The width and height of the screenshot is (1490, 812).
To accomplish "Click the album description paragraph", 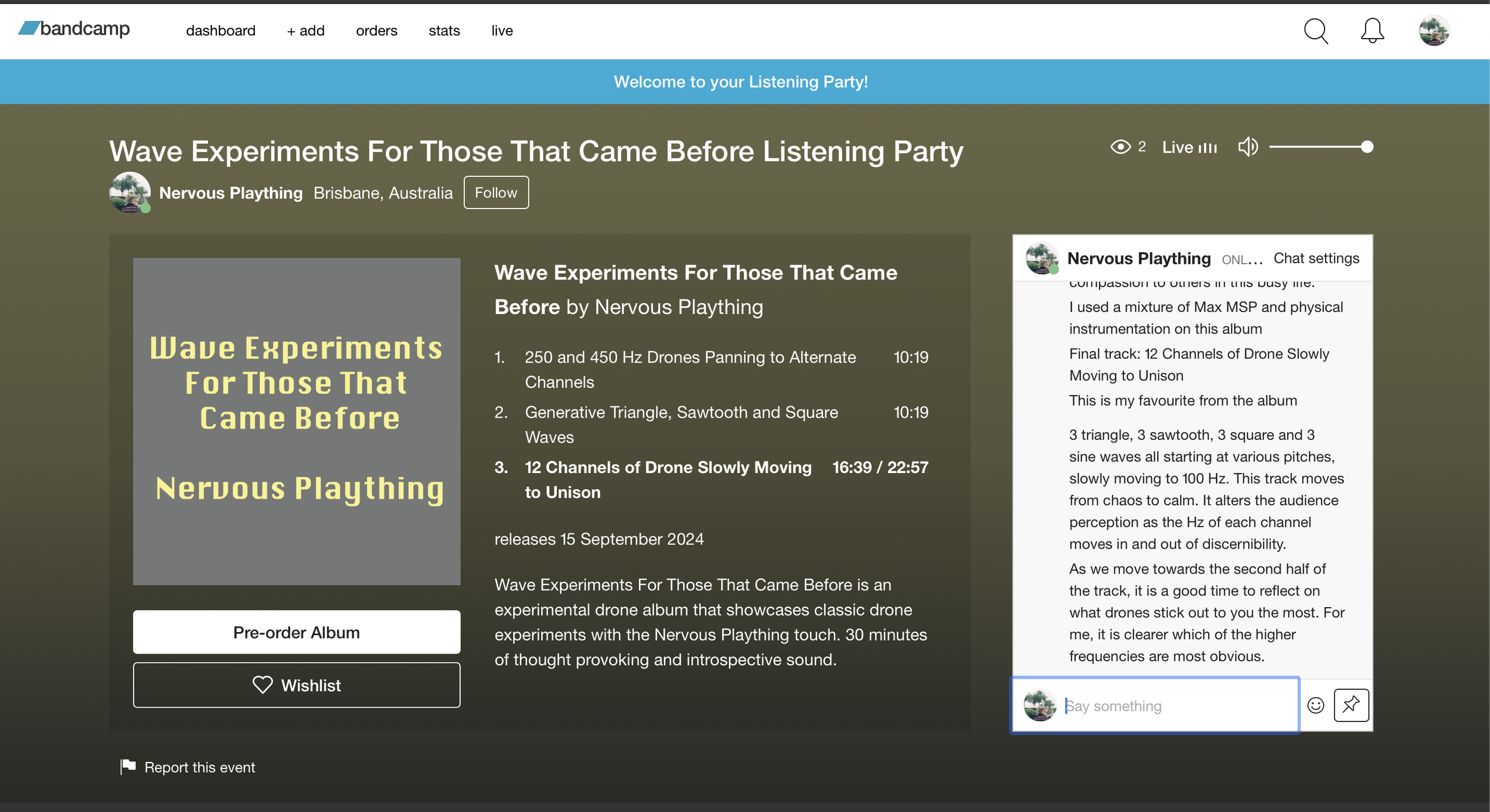I will (711, 622).
